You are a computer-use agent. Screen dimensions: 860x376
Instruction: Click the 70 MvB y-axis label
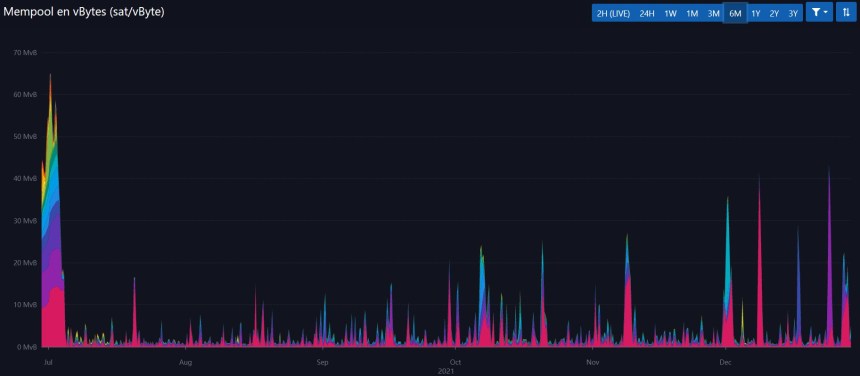(x=26, y=53)
